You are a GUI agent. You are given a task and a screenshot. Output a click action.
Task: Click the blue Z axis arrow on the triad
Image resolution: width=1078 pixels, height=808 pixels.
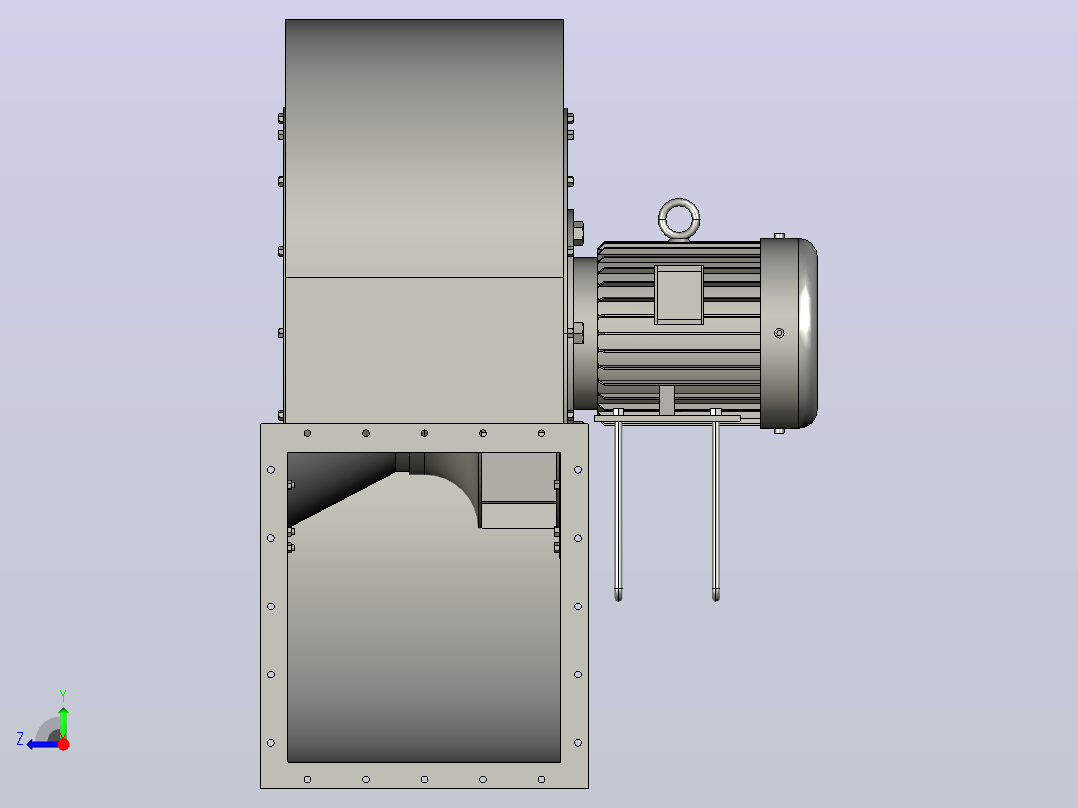point(41,744)
